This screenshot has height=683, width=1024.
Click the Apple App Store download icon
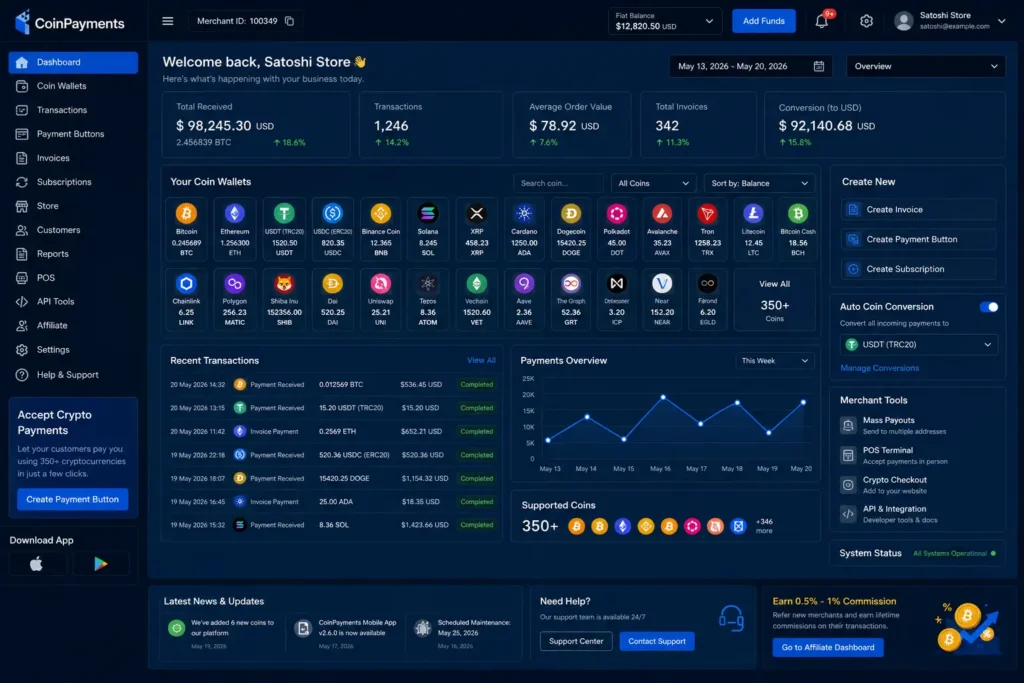[37, 564]
